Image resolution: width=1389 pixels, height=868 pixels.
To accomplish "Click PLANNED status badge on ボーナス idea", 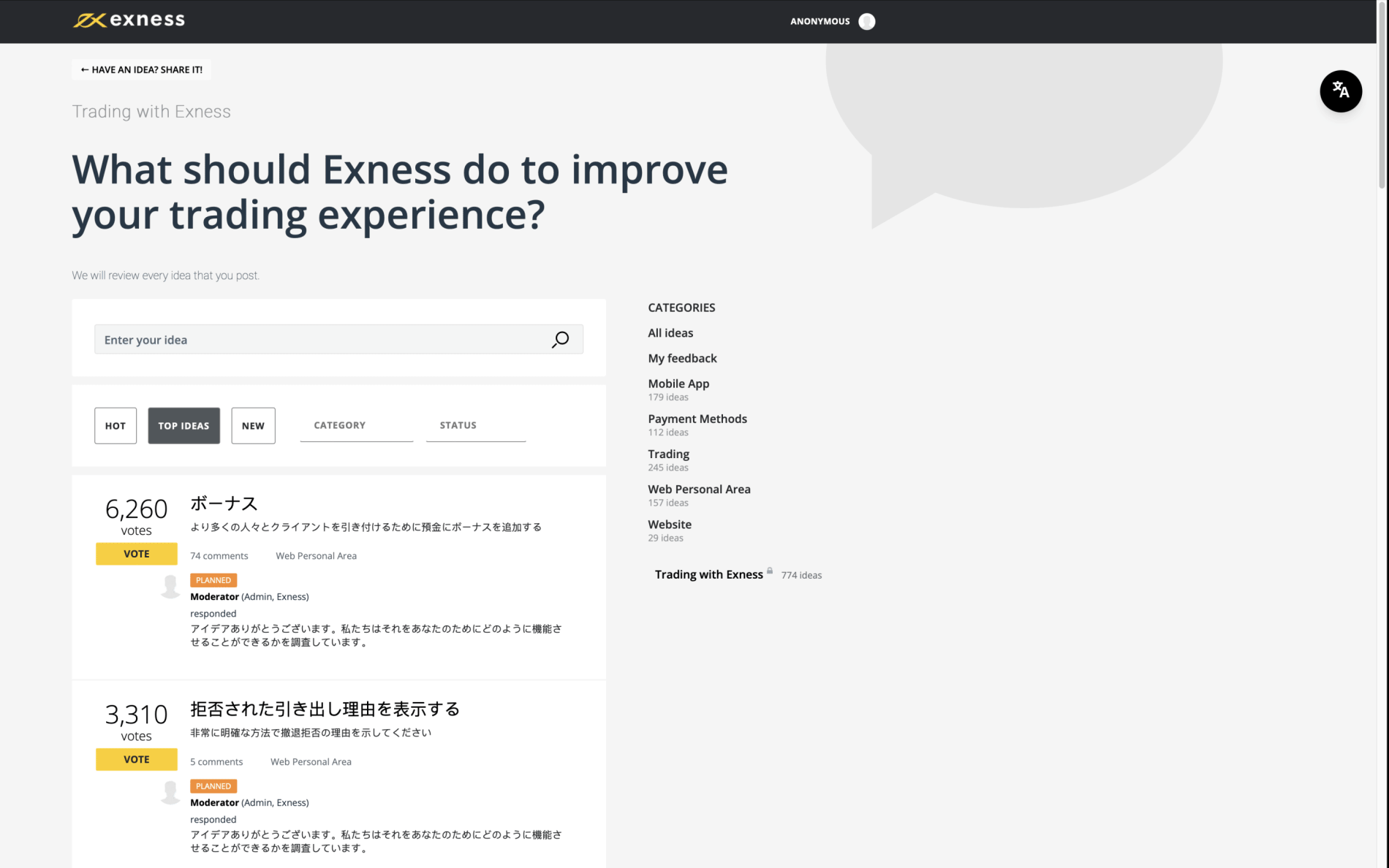I will [213, 580].
